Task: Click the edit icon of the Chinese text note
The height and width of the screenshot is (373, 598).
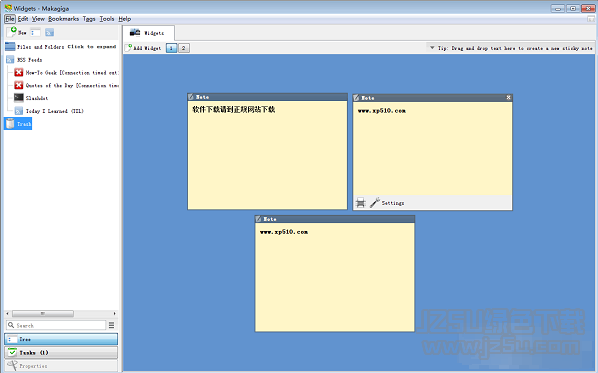Action: click(191, 97)
